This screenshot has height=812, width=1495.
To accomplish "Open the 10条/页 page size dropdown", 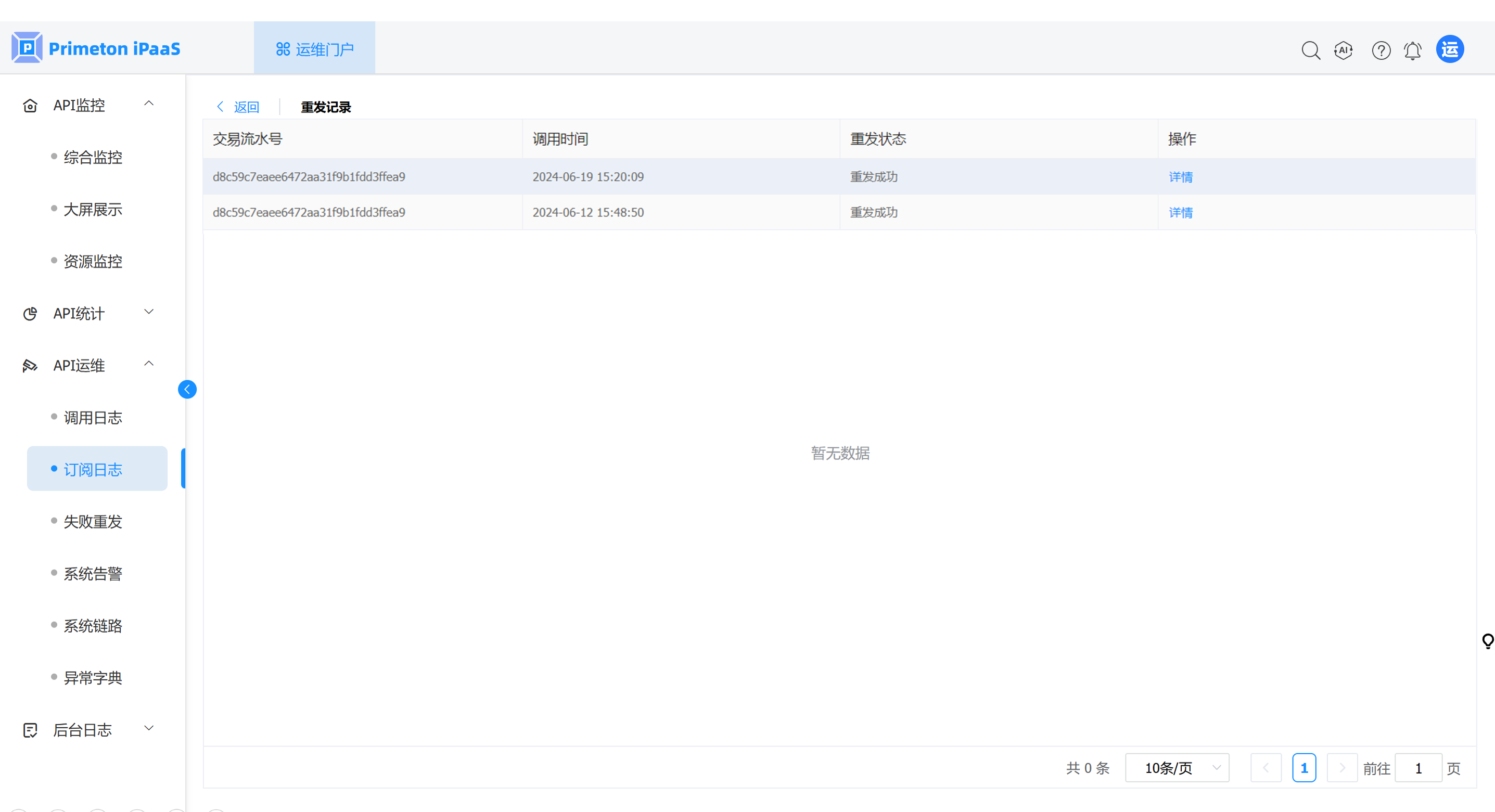I will (x=1177, y=768).
